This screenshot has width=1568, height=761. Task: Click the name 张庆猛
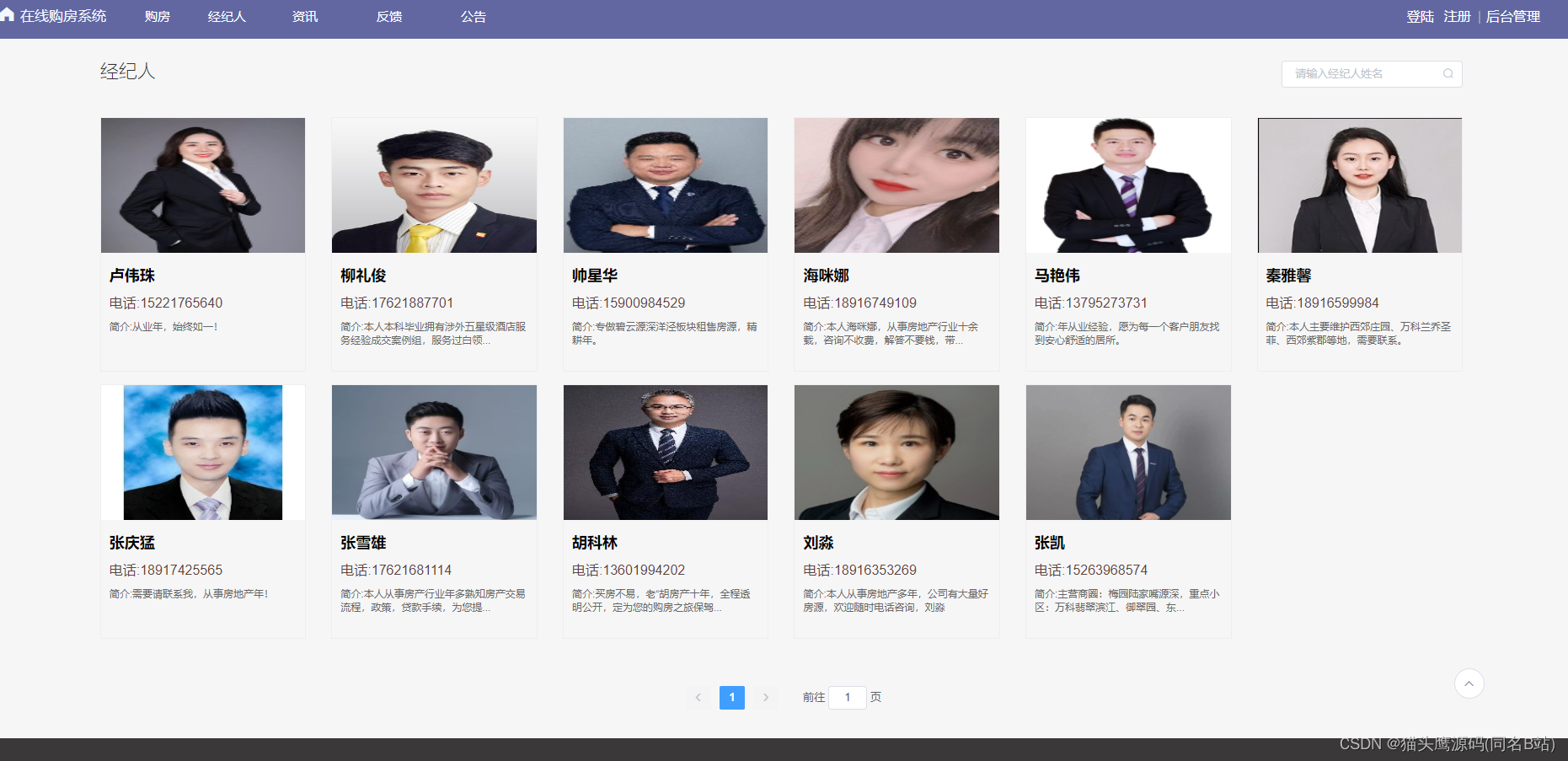[x=132, y=543]
